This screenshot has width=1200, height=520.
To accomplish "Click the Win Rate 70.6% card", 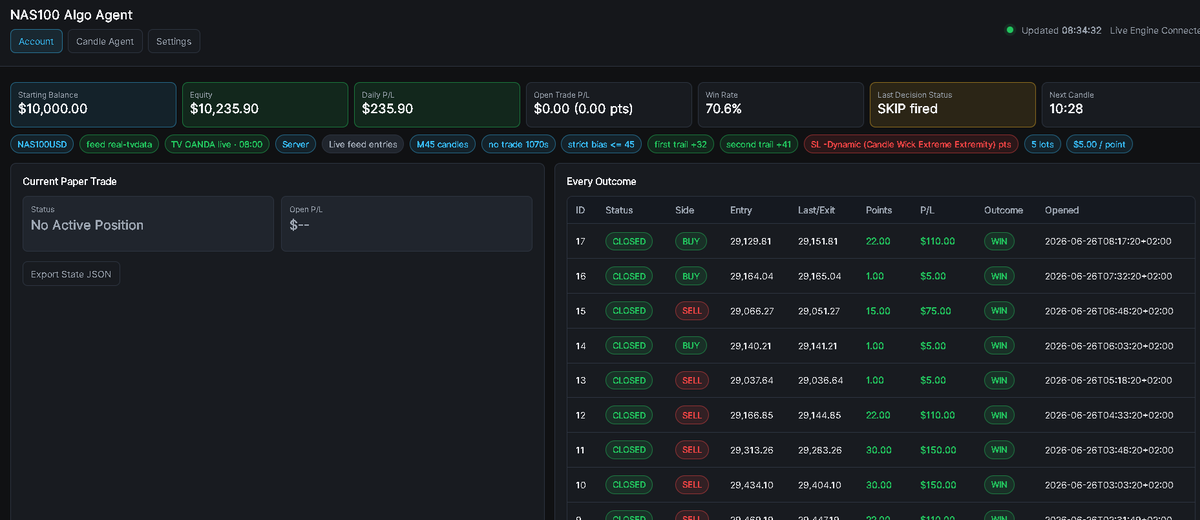I will 781,104.
